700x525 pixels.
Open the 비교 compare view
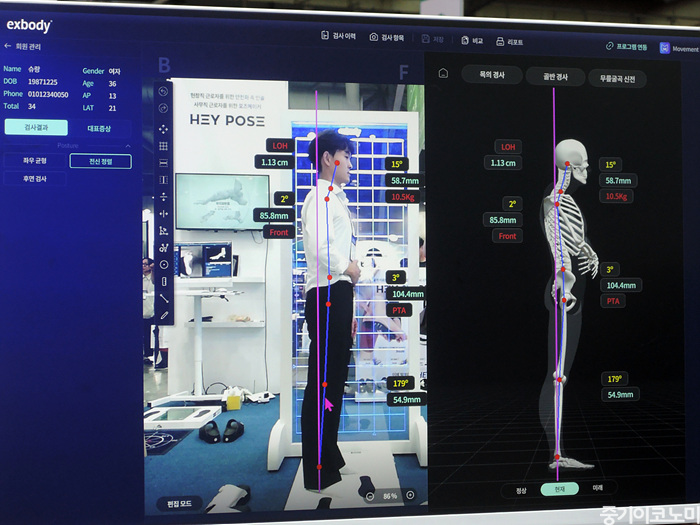coord(472,41)
